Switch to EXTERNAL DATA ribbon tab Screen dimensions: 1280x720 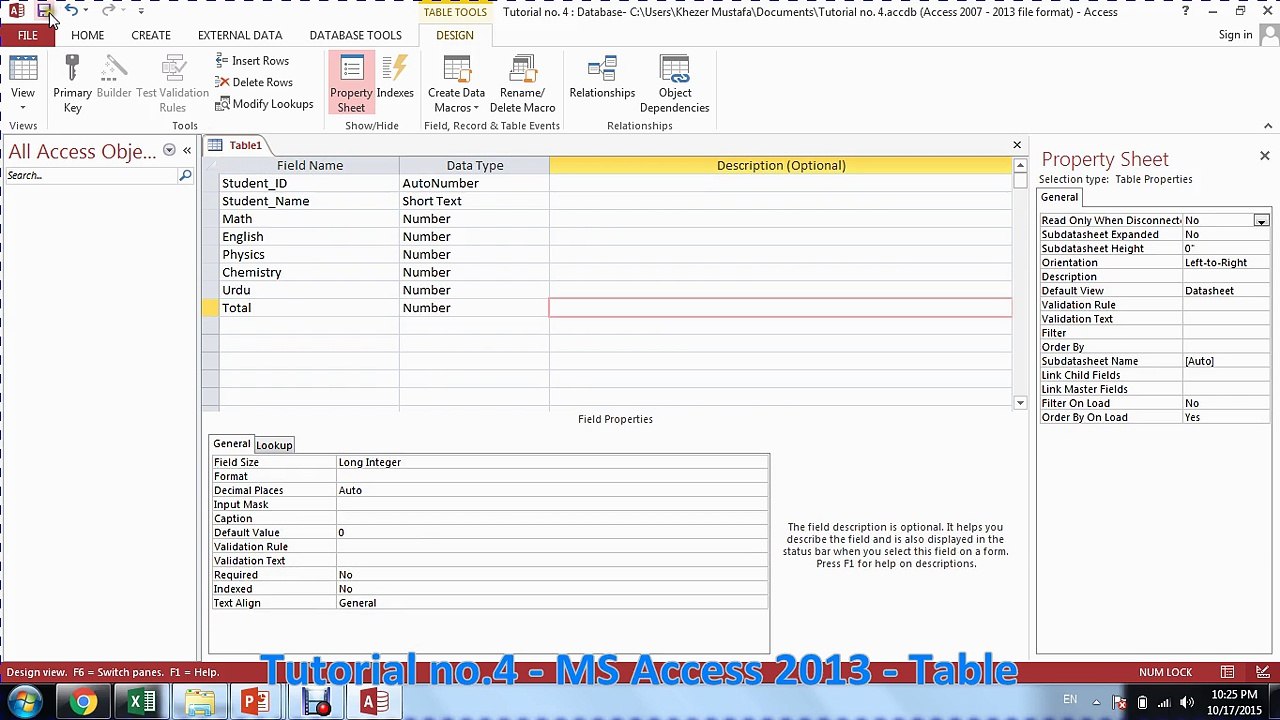240,35
